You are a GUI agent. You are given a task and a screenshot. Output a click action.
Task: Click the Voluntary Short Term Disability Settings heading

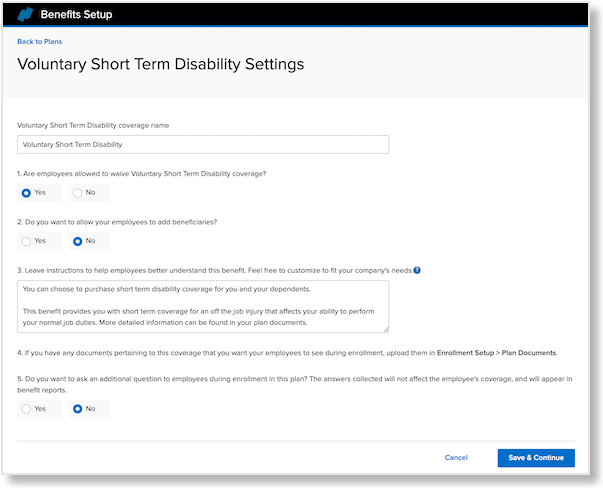coord(161,64)
